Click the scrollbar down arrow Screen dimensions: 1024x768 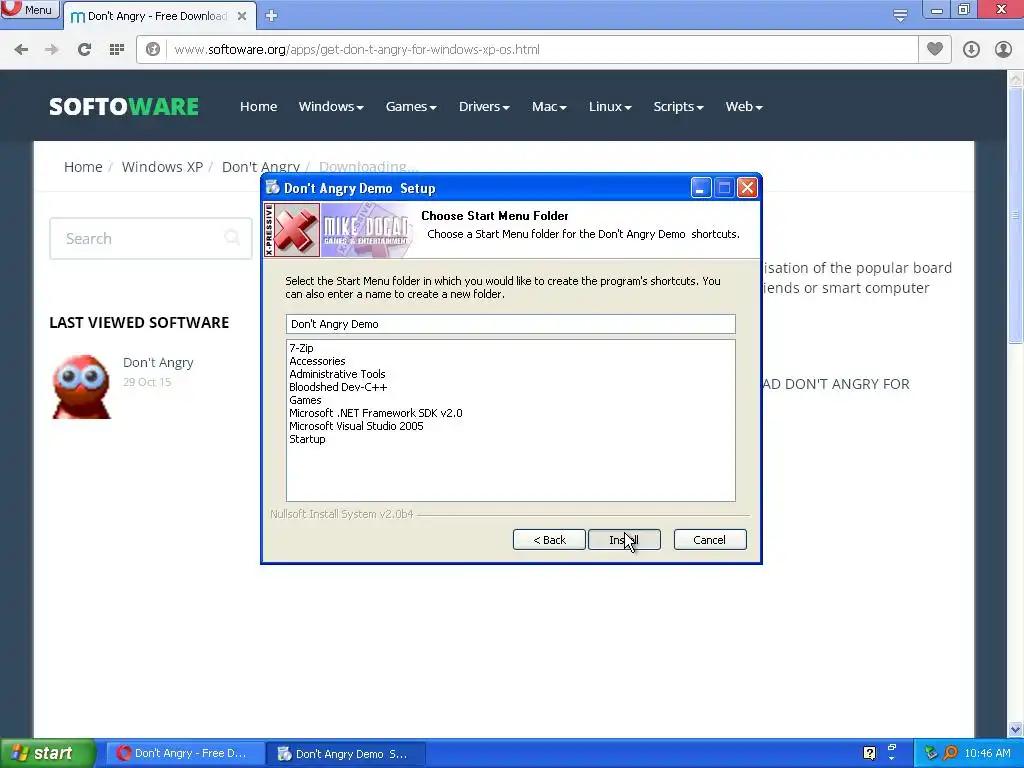click(x=1016, y=729)
